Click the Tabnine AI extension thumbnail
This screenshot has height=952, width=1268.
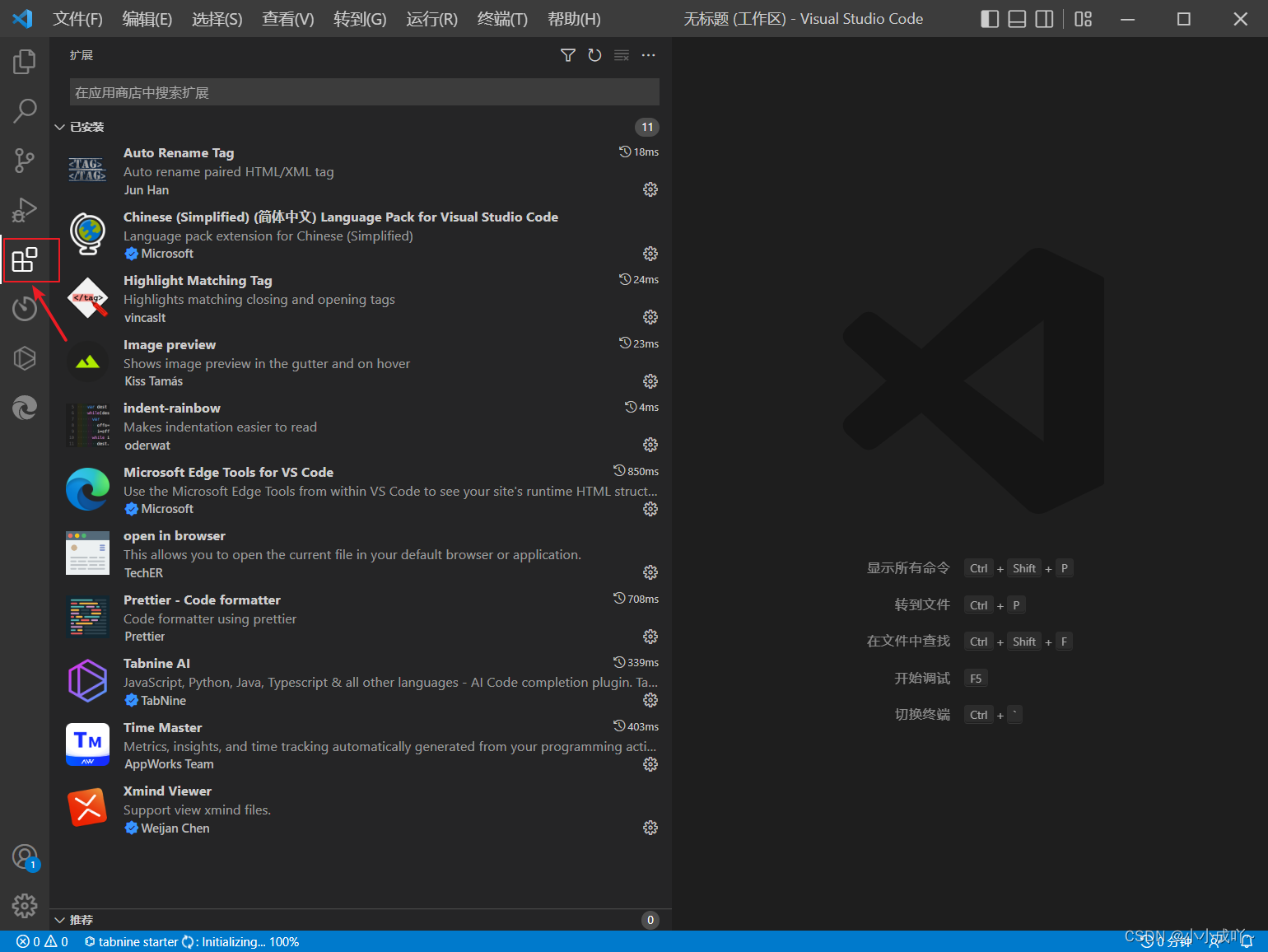click(87, 680)
